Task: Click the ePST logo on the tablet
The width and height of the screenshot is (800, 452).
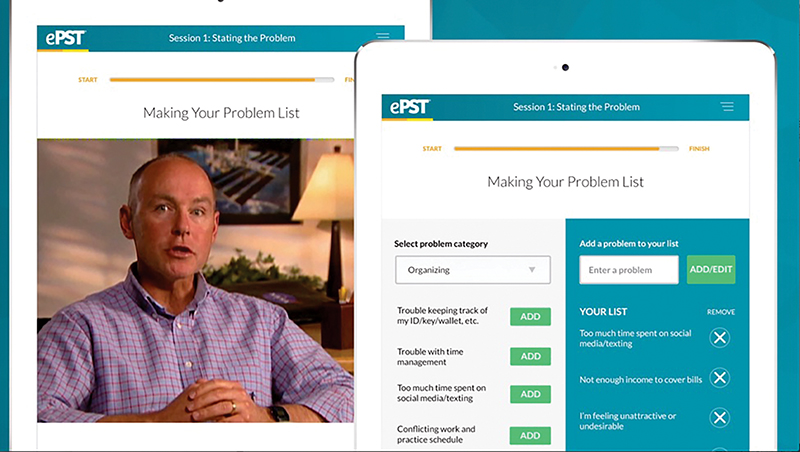Action: pyautogui.click(x=410, y=107)
